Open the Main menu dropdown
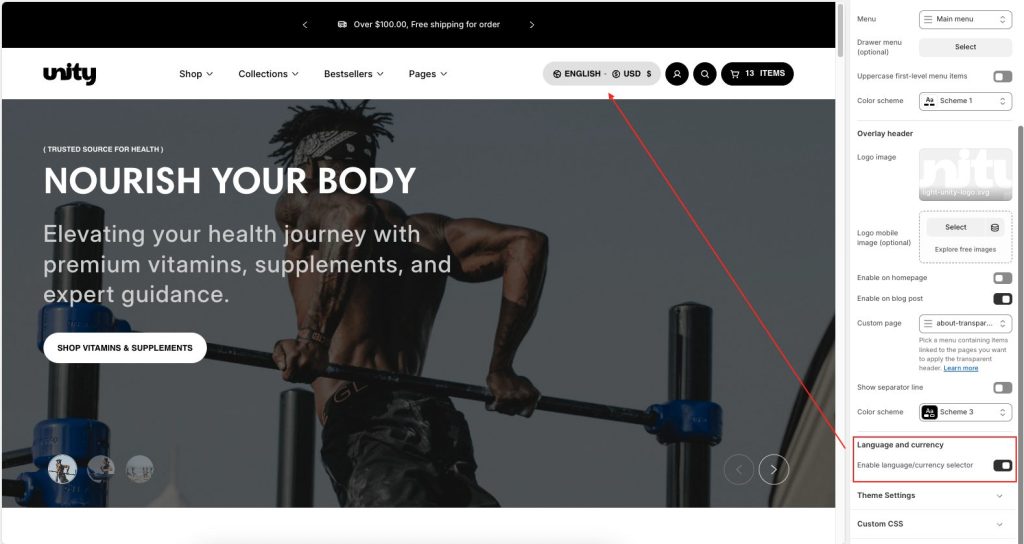The width and height of the screenshot is (1024, 544). coord(965,20)
